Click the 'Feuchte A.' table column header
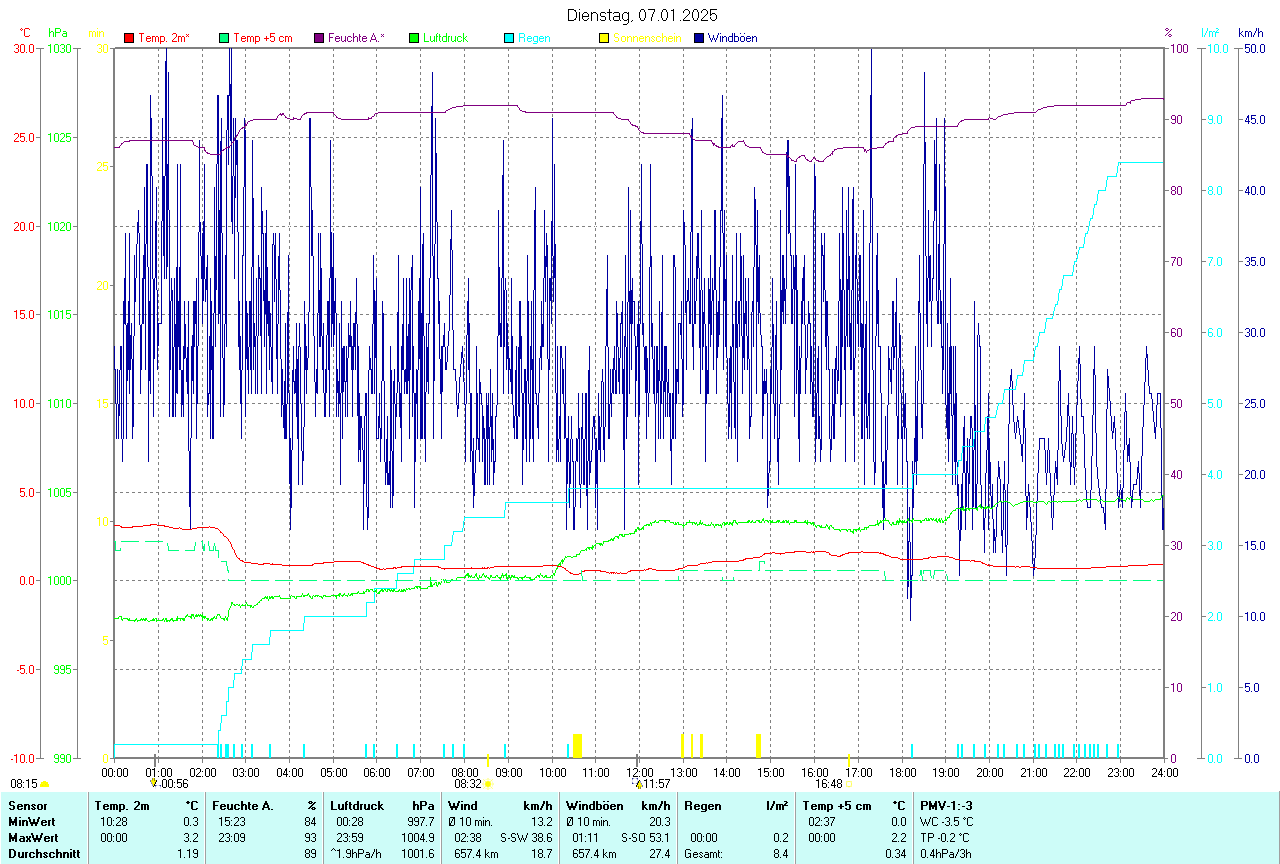This screenshot has height=864, width=1280. [243, 806]
